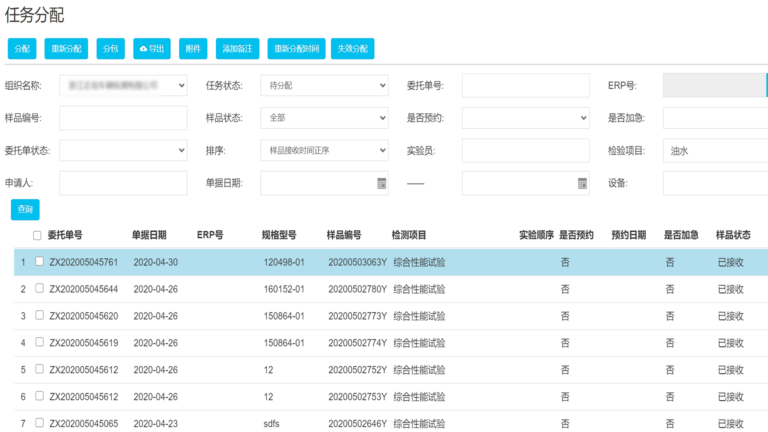This screenshot has height=432, width=768.
Task: Click the 规格型号 column header
Action: (279, 236)
